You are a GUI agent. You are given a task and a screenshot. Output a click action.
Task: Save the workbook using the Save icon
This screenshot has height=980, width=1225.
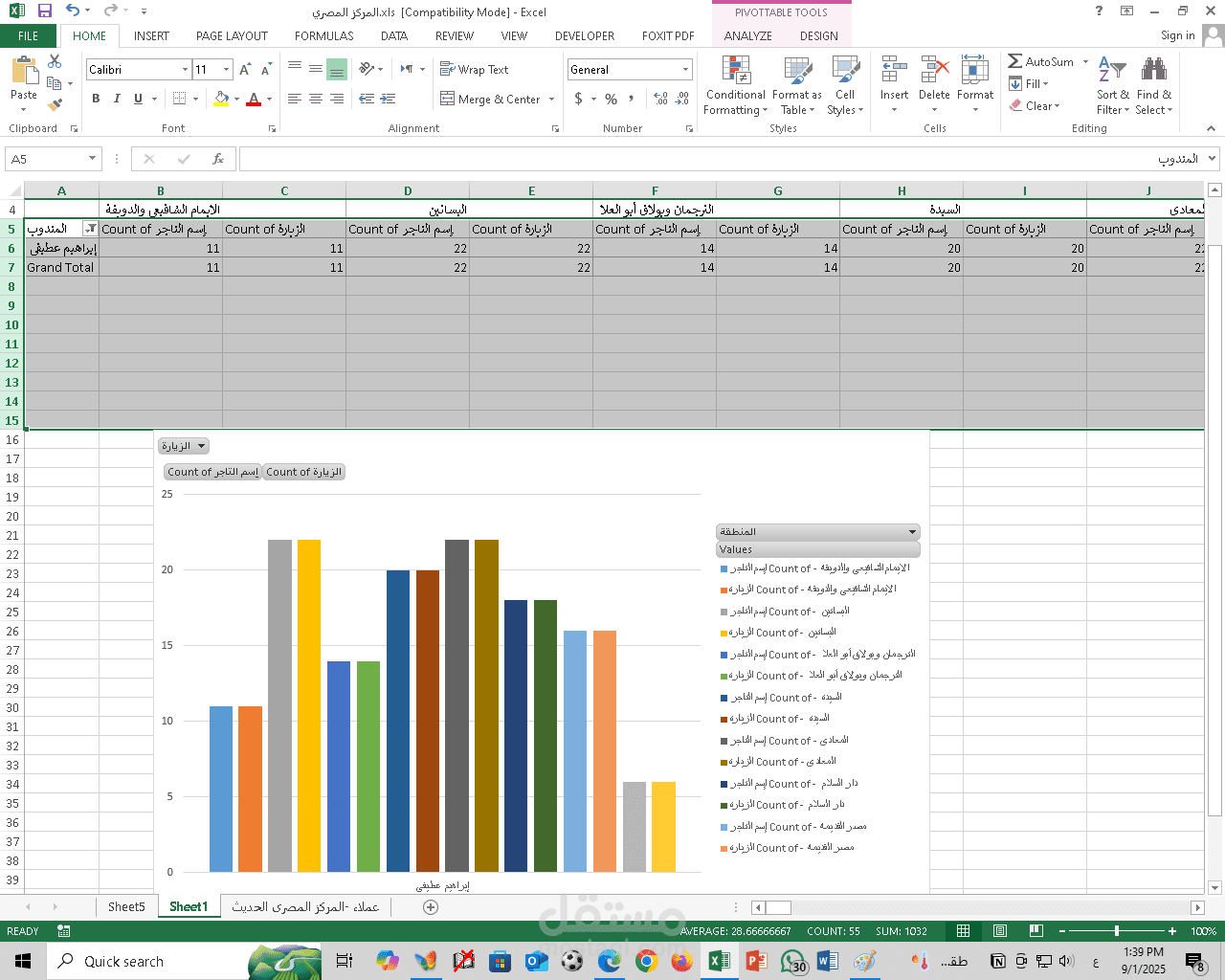point(44,11)
